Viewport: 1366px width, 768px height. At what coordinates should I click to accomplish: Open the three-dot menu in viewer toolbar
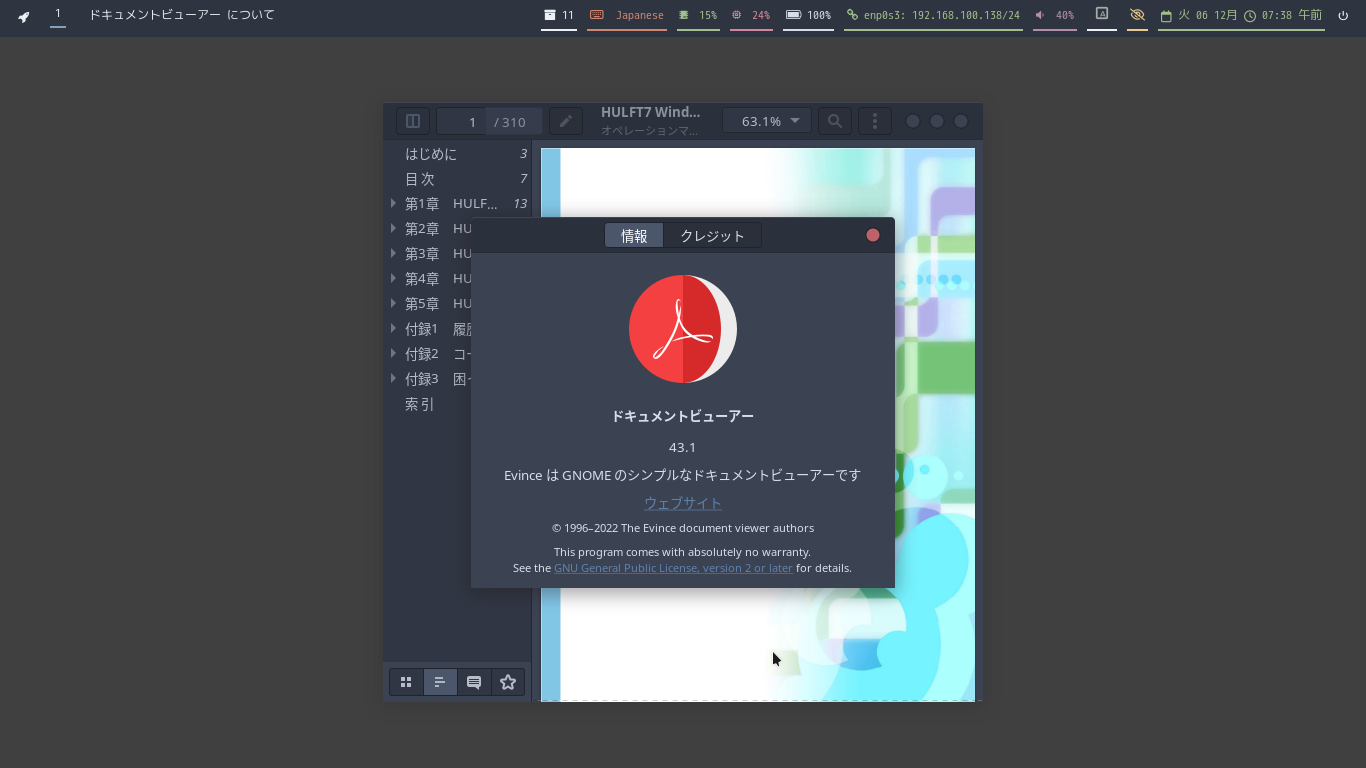click(x=875, y=121)
